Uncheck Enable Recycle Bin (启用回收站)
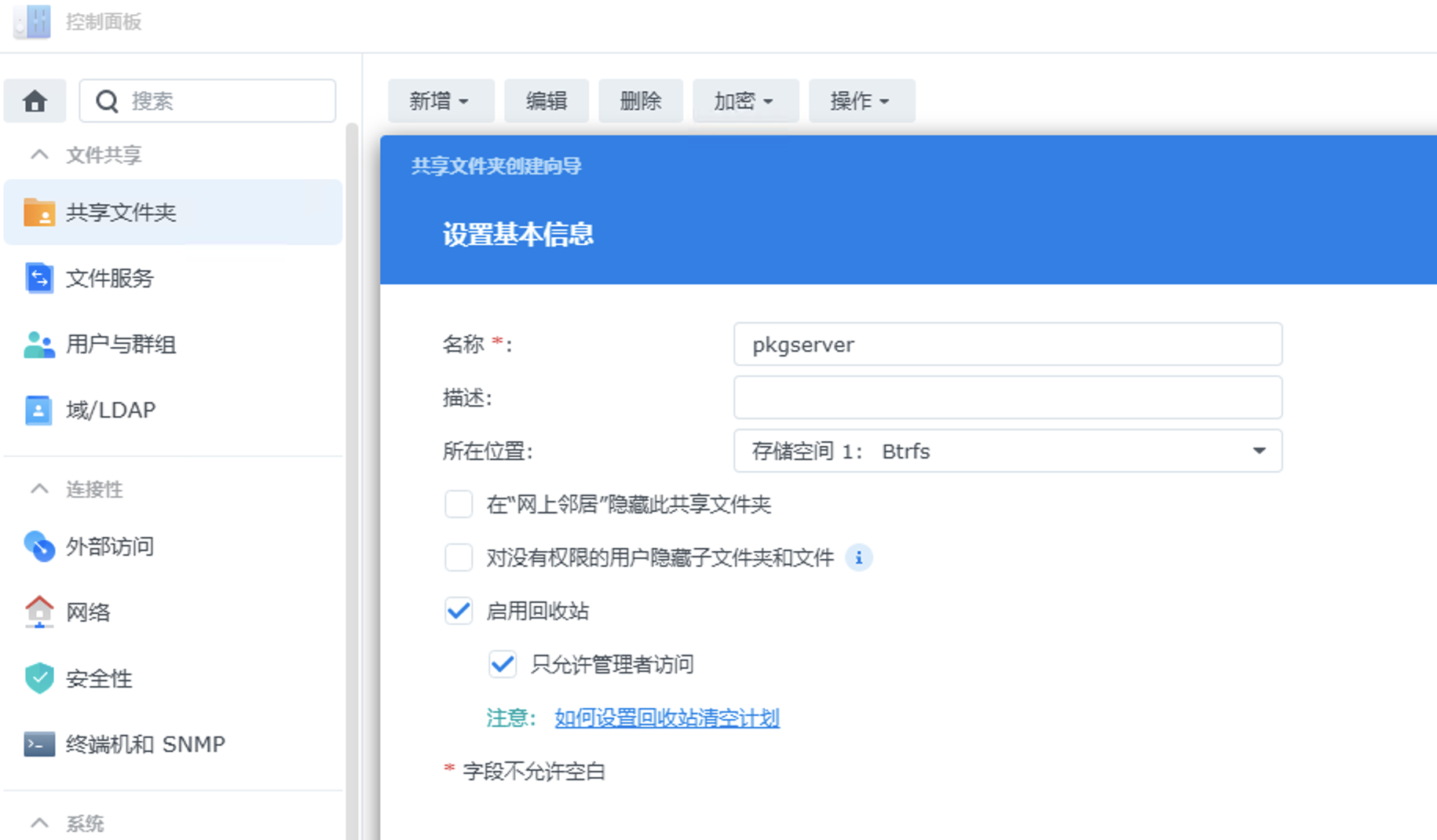 click(459, 611)
